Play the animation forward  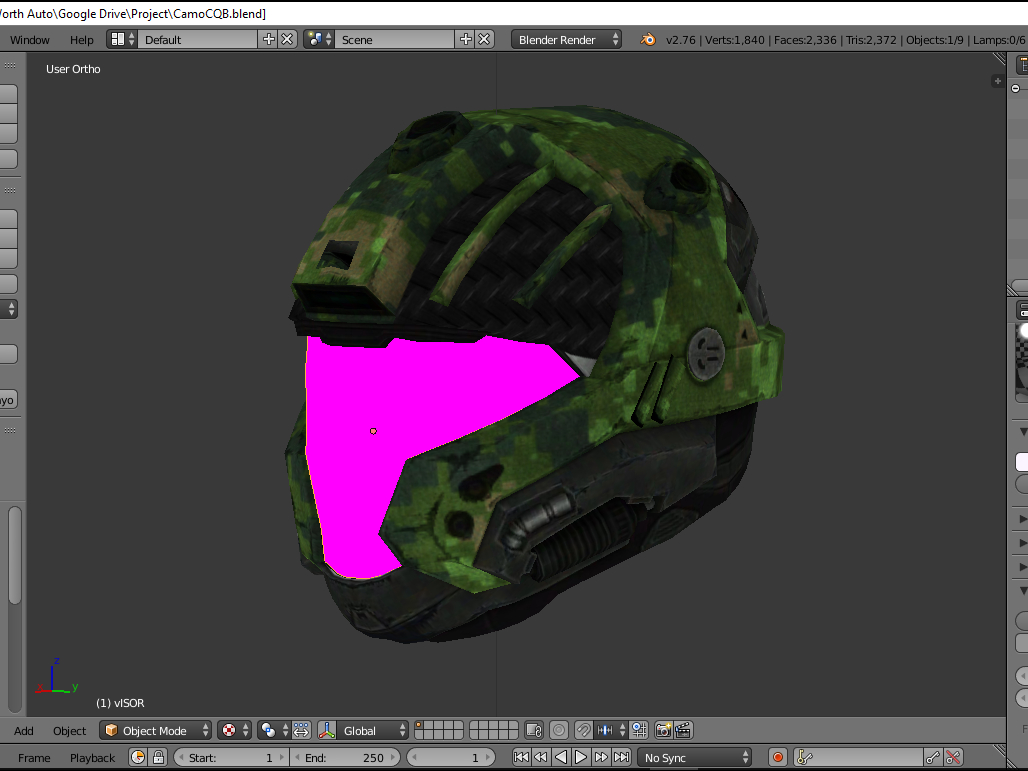[x=581, y=758]
